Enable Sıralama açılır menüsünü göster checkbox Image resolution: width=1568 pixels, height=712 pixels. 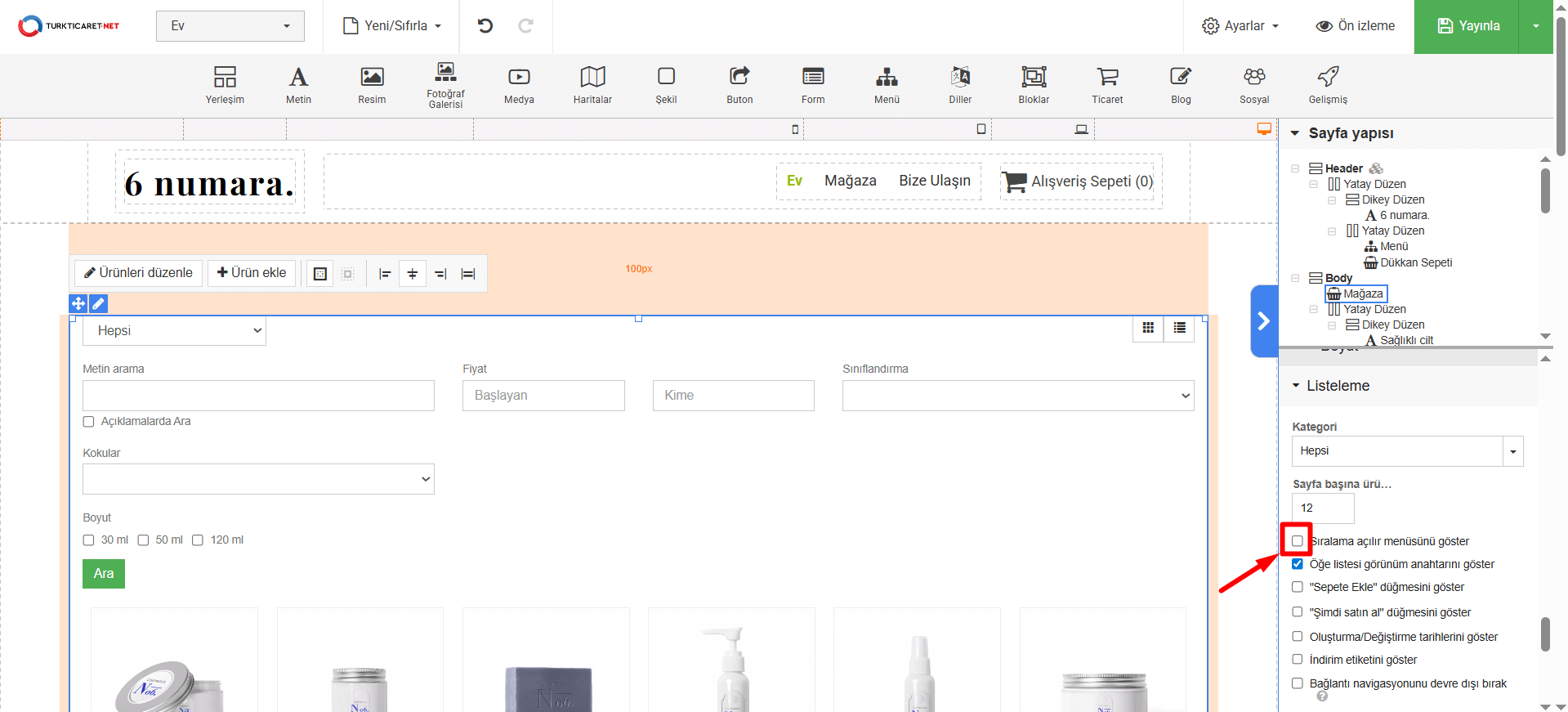point(1298,541)
